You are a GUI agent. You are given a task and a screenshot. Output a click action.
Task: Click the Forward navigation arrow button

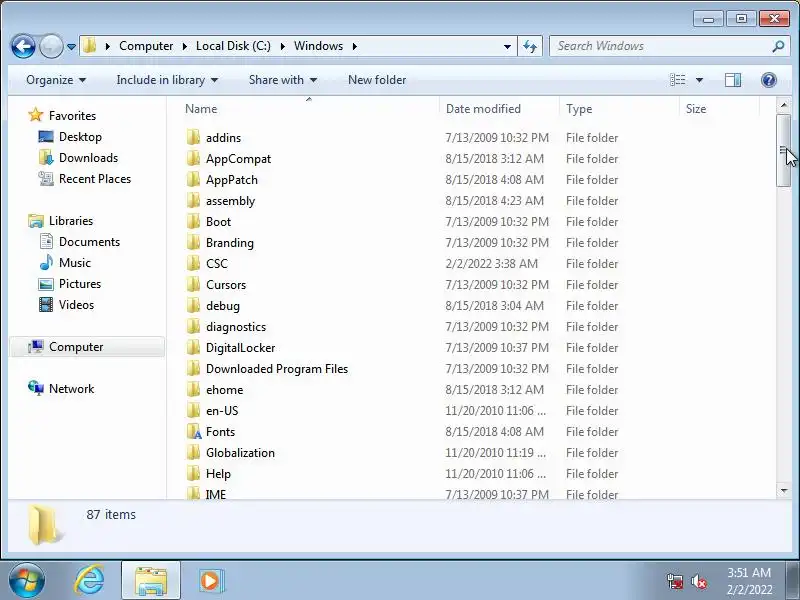tap(51, 47)
